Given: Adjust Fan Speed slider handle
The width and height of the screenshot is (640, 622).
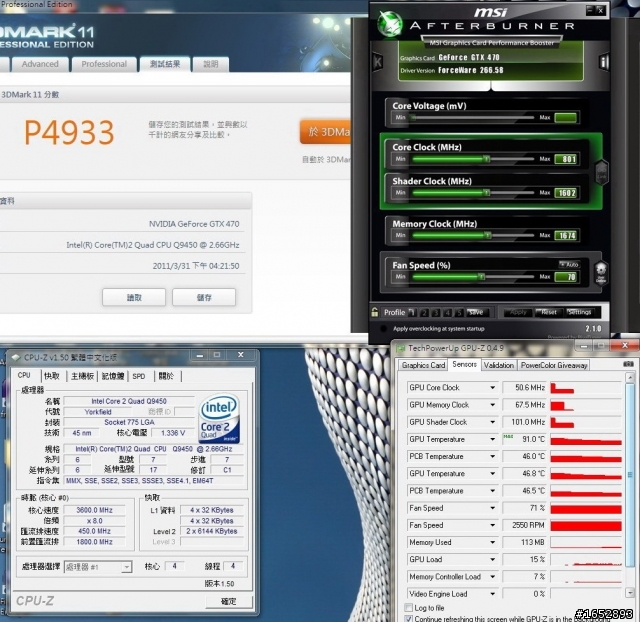Looking at the screenshot, I should click(x=482, y=277).
